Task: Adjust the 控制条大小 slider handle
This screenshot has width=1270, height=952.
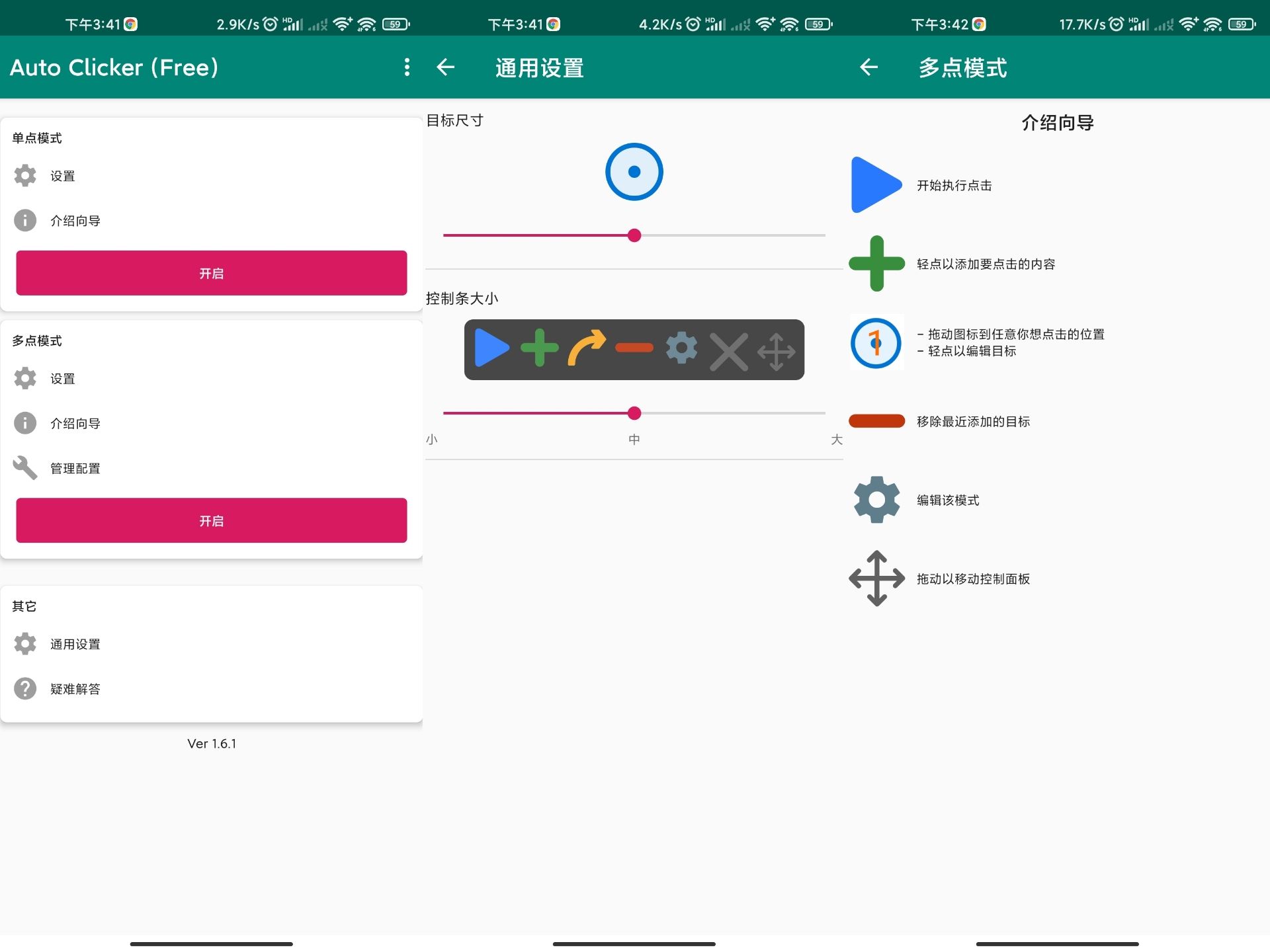Action: (x=634, y=413)
